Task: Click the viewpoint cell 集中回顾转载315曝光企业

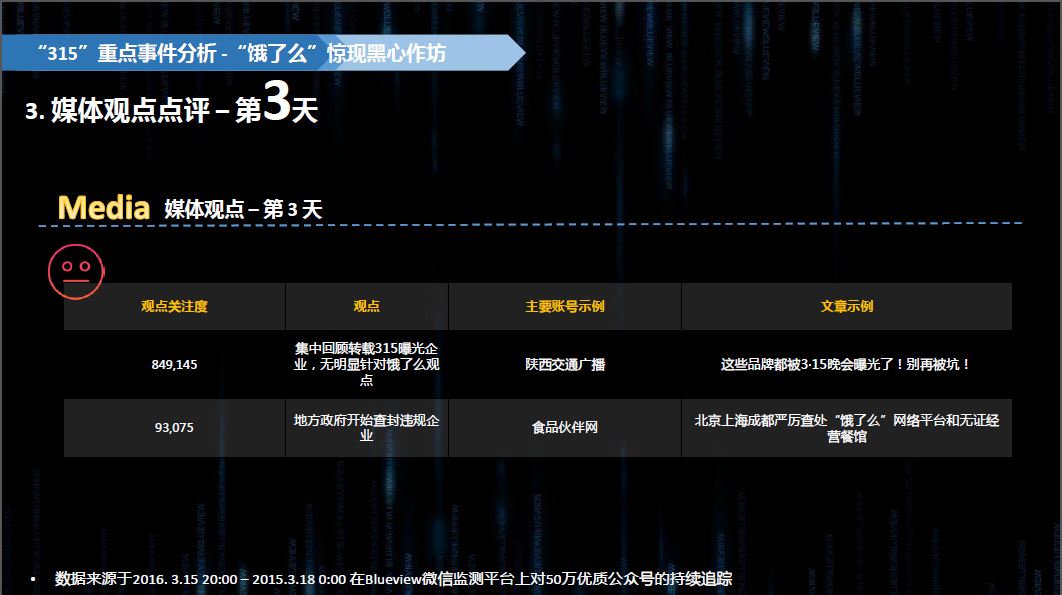Action: click(x=366, y=365)
